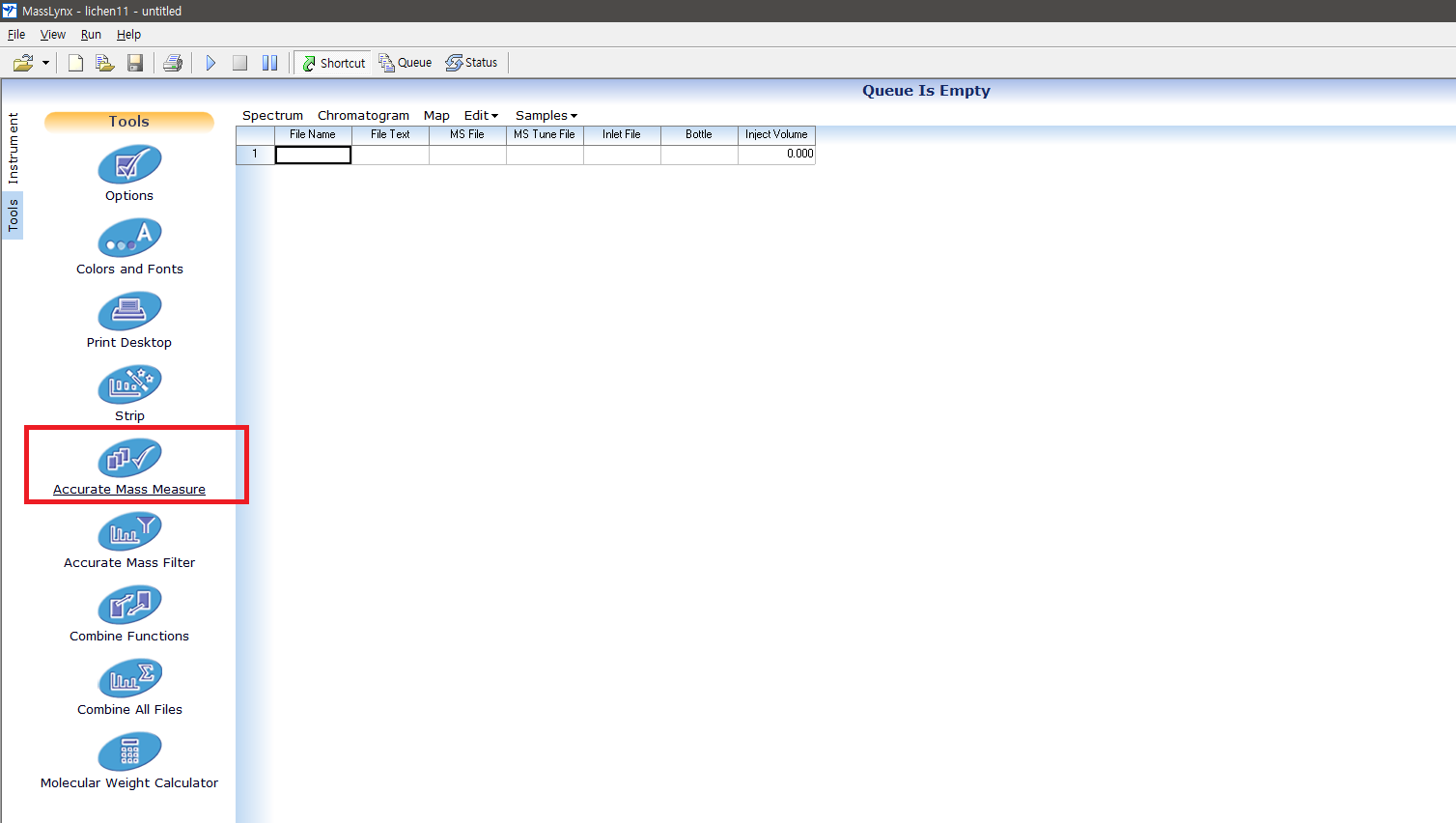Show the Status panel
Viewport: 1456px width, 823px height.
coord(472,63)
